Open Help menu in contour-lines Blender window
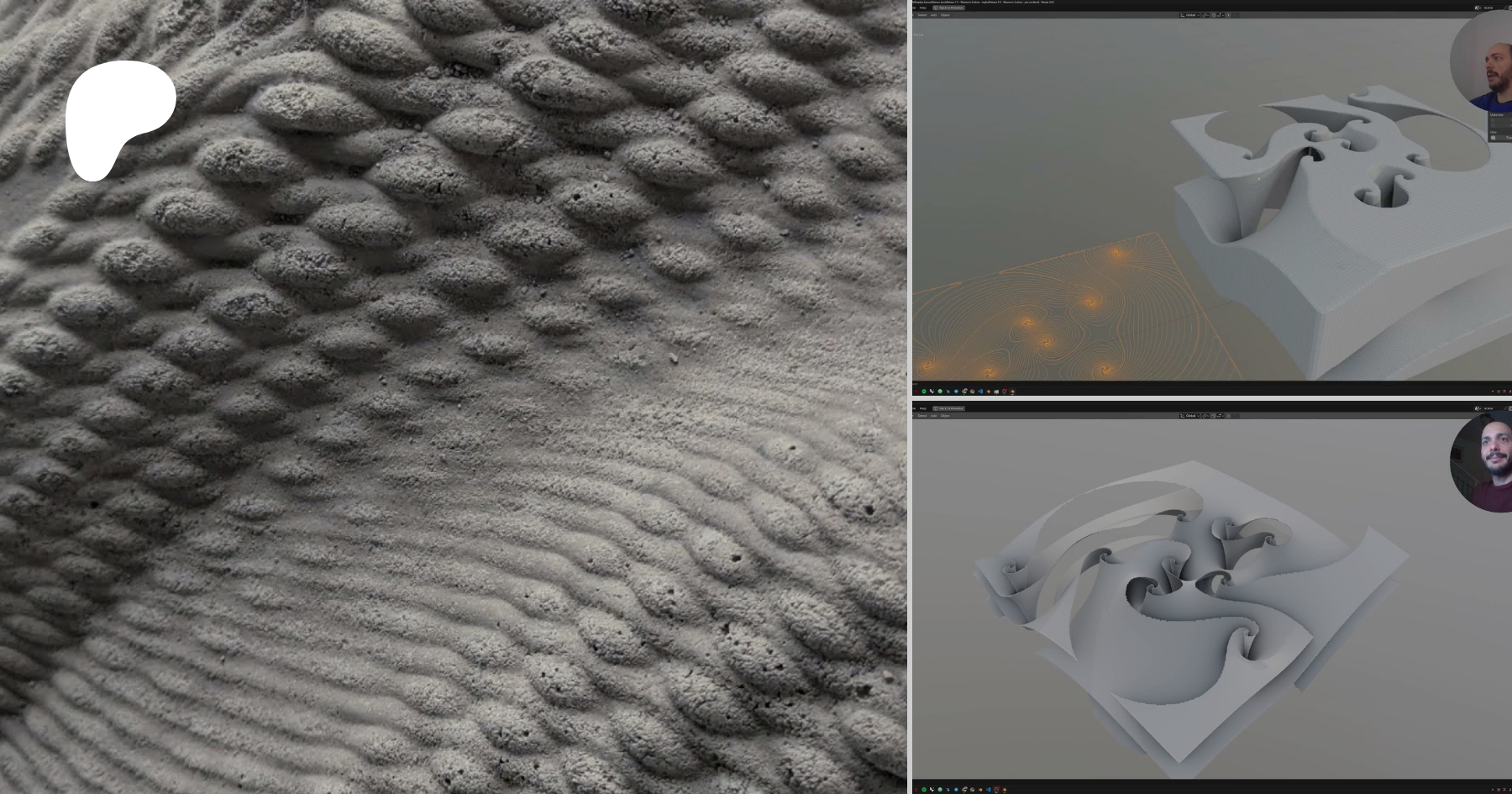1512x794 pixels. [922, 8]
